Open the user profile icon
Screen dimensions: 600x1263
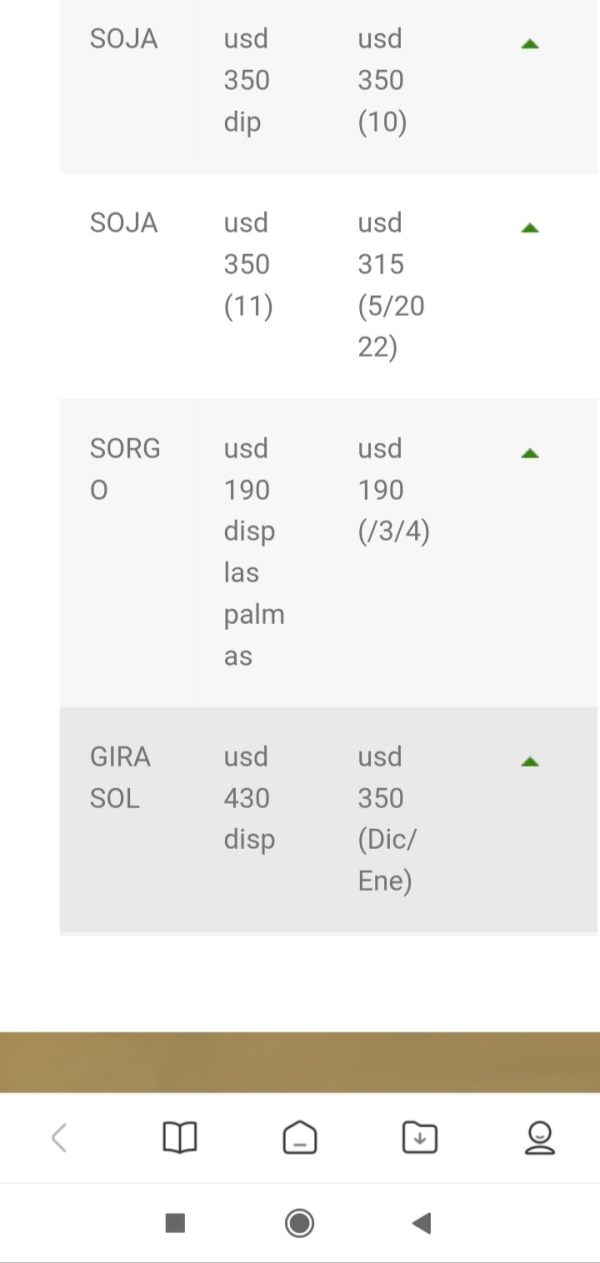(540, 1138)
